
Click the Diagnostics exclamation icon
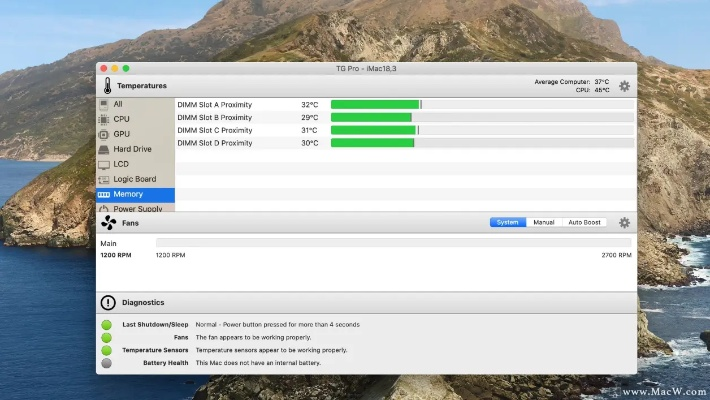coord(108,302)
